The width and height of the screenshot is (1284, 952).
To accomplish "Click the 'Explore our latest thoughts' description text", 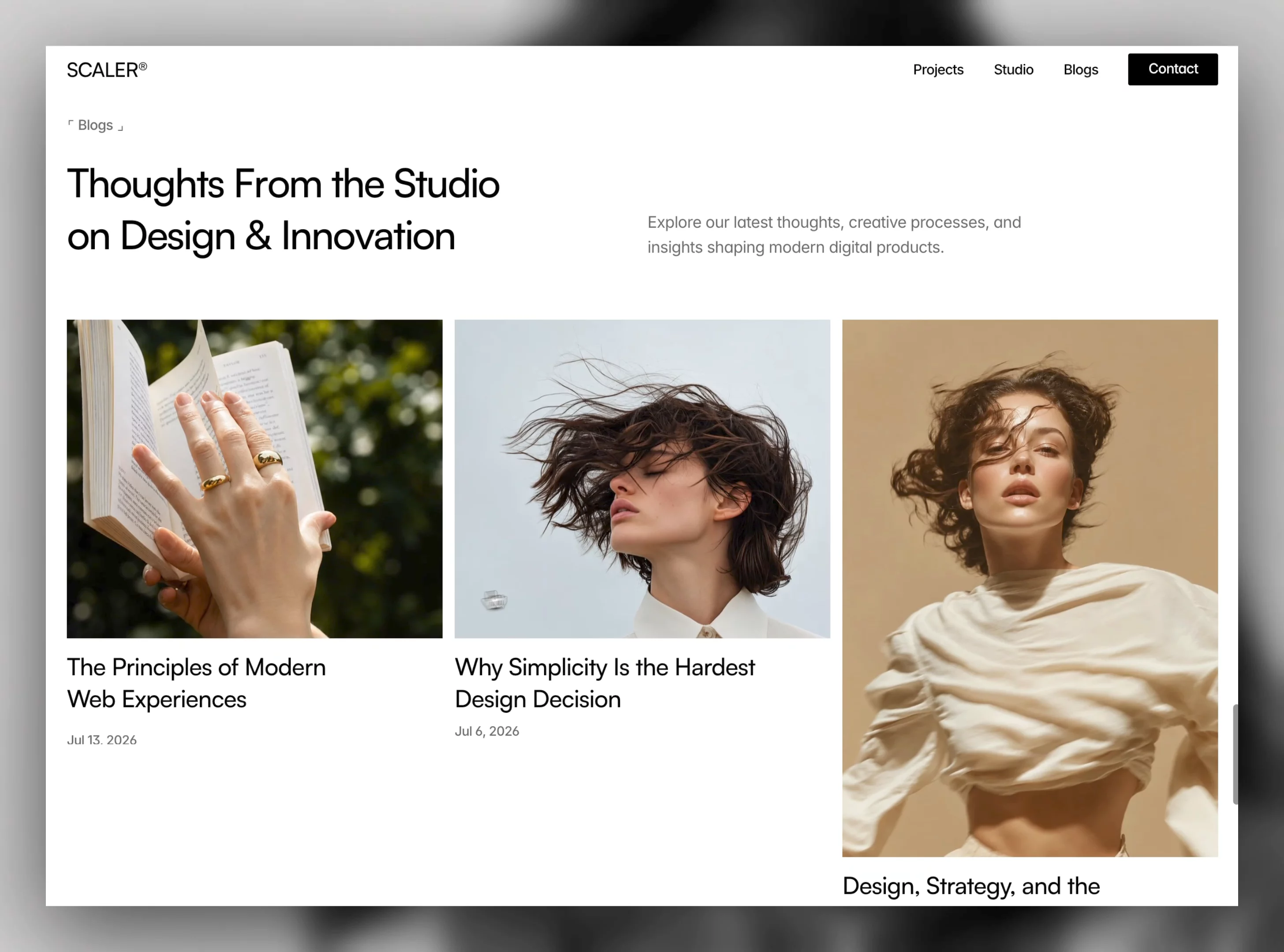I will pyautogui.click(x=834, y=234).
